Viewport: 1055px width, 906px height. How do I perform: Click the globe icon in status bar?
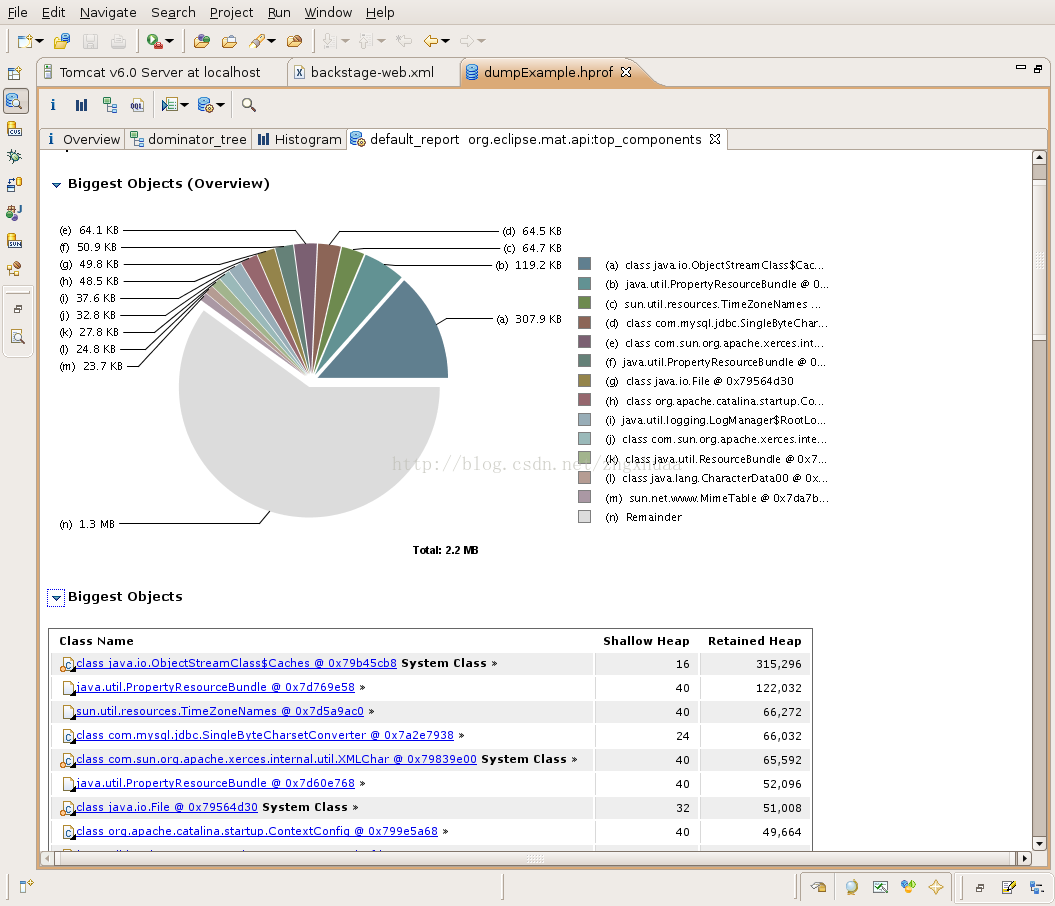click(x=851, y=887)
